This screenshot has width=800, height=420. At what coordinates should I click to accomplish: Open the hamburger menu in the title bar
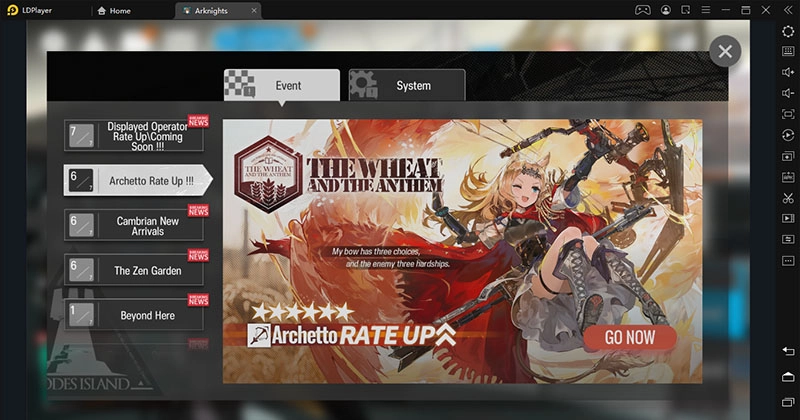click(706, 10)
